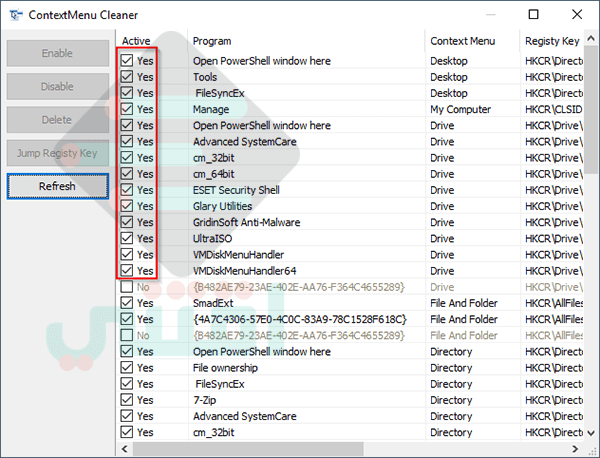Uncheck the 7-Zip row checkbox

127,399
